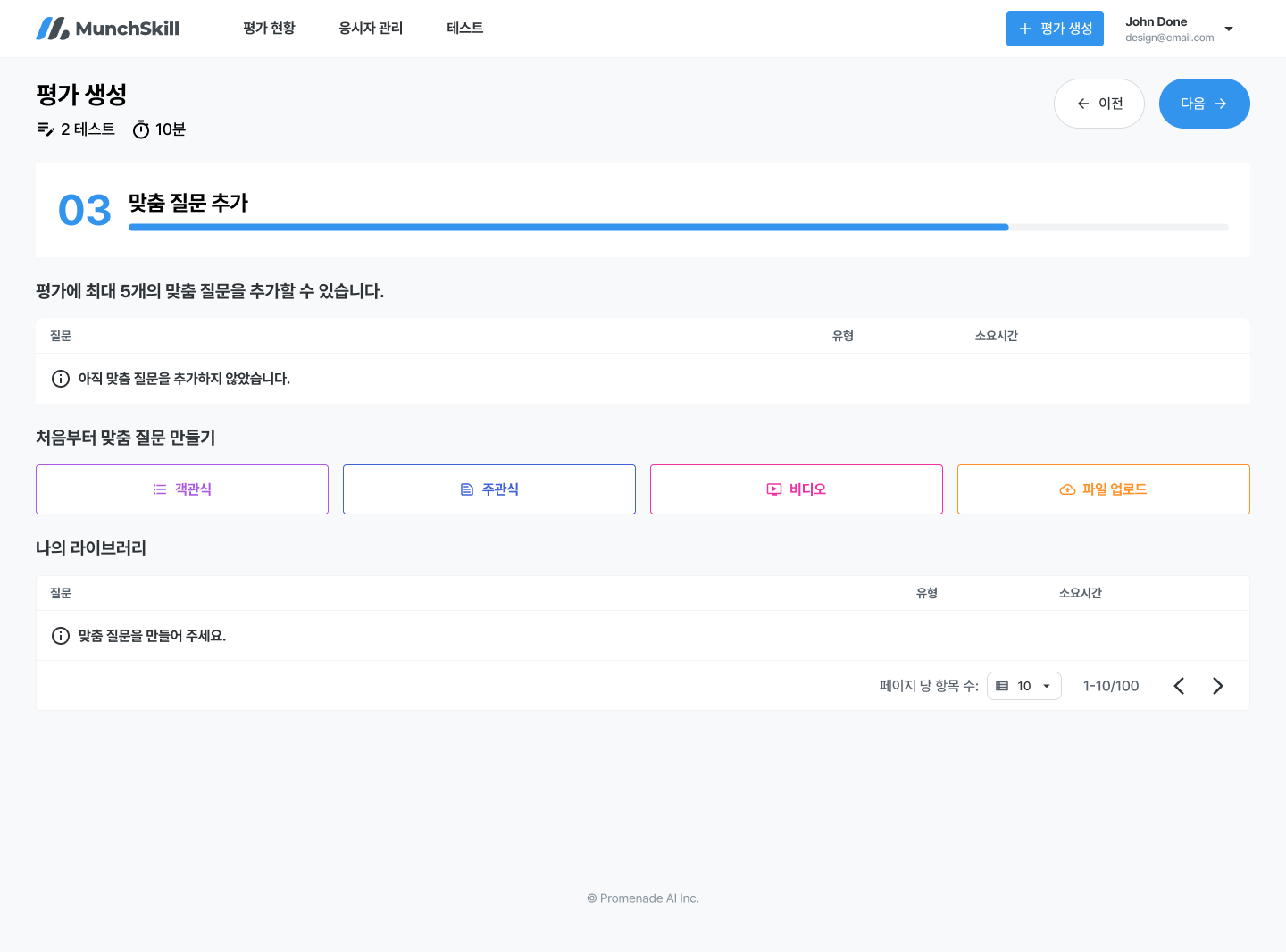Click the test list icon beside 2 테스트
The height and width of the screenshot is (952, 1286).
click(46, 129)
